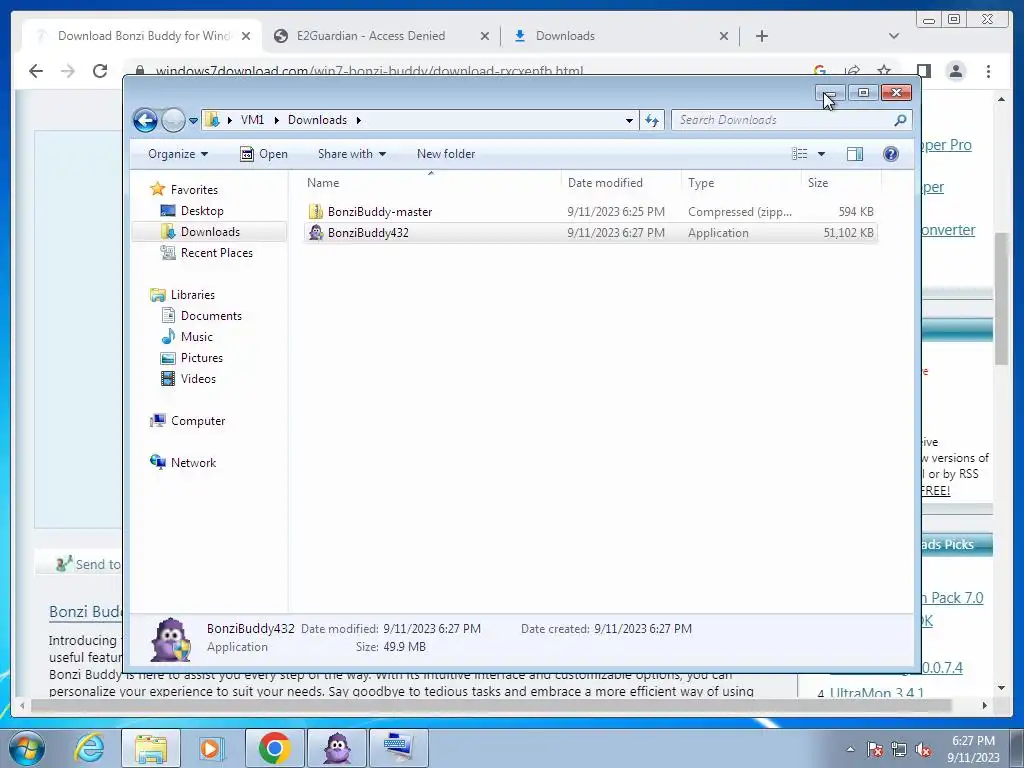This screenshot has width=1024, height=768.
Task: Open Desktop under Favorites
Action: (x=202, y=211)
